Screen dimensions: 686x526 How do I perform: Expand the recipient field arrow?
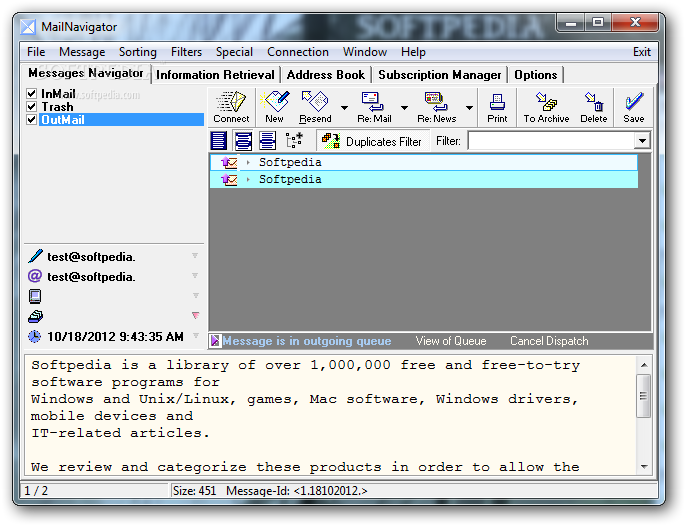(195, 275)
